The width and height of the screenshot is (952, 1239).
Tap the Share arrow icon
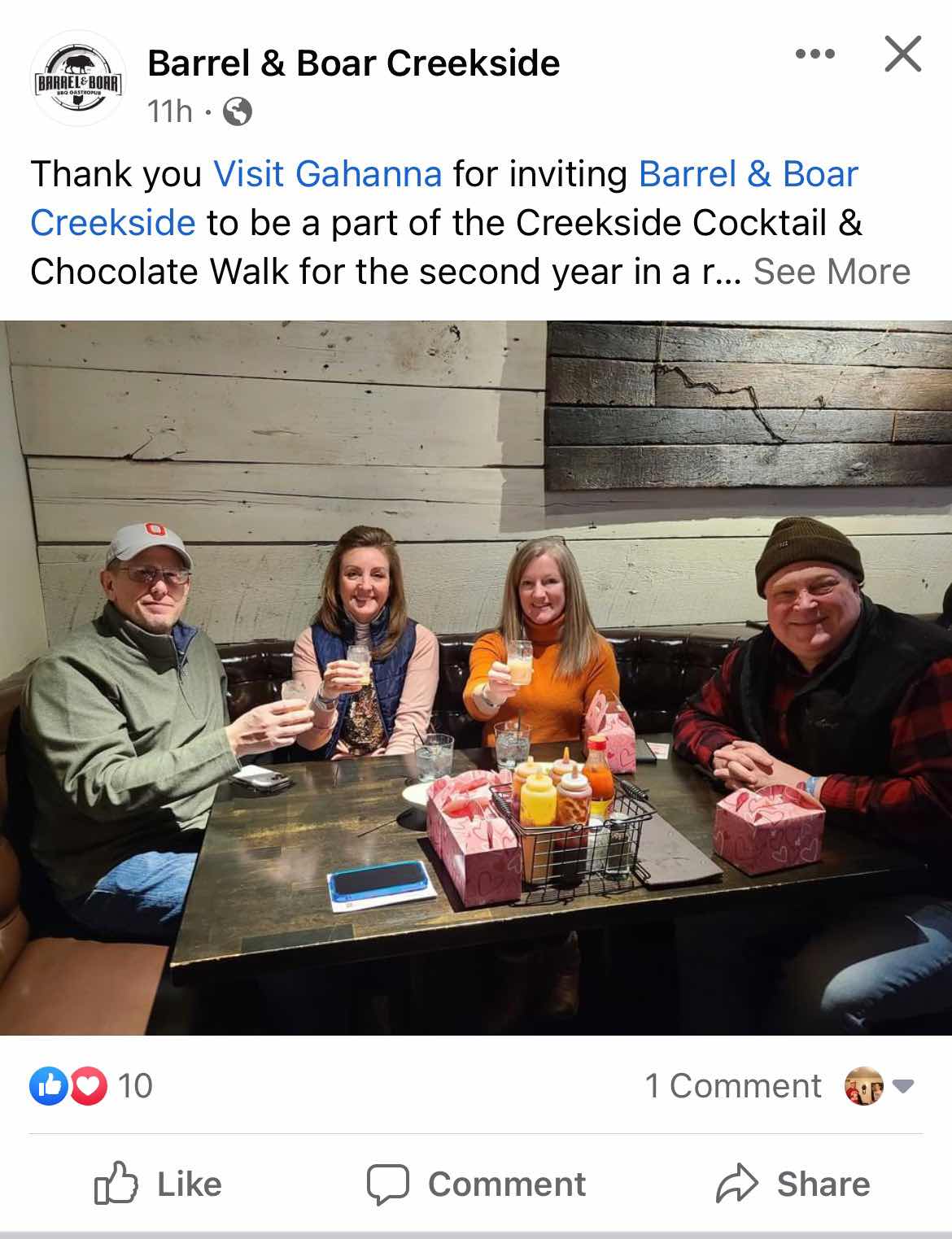click(x=736, y=1184)
